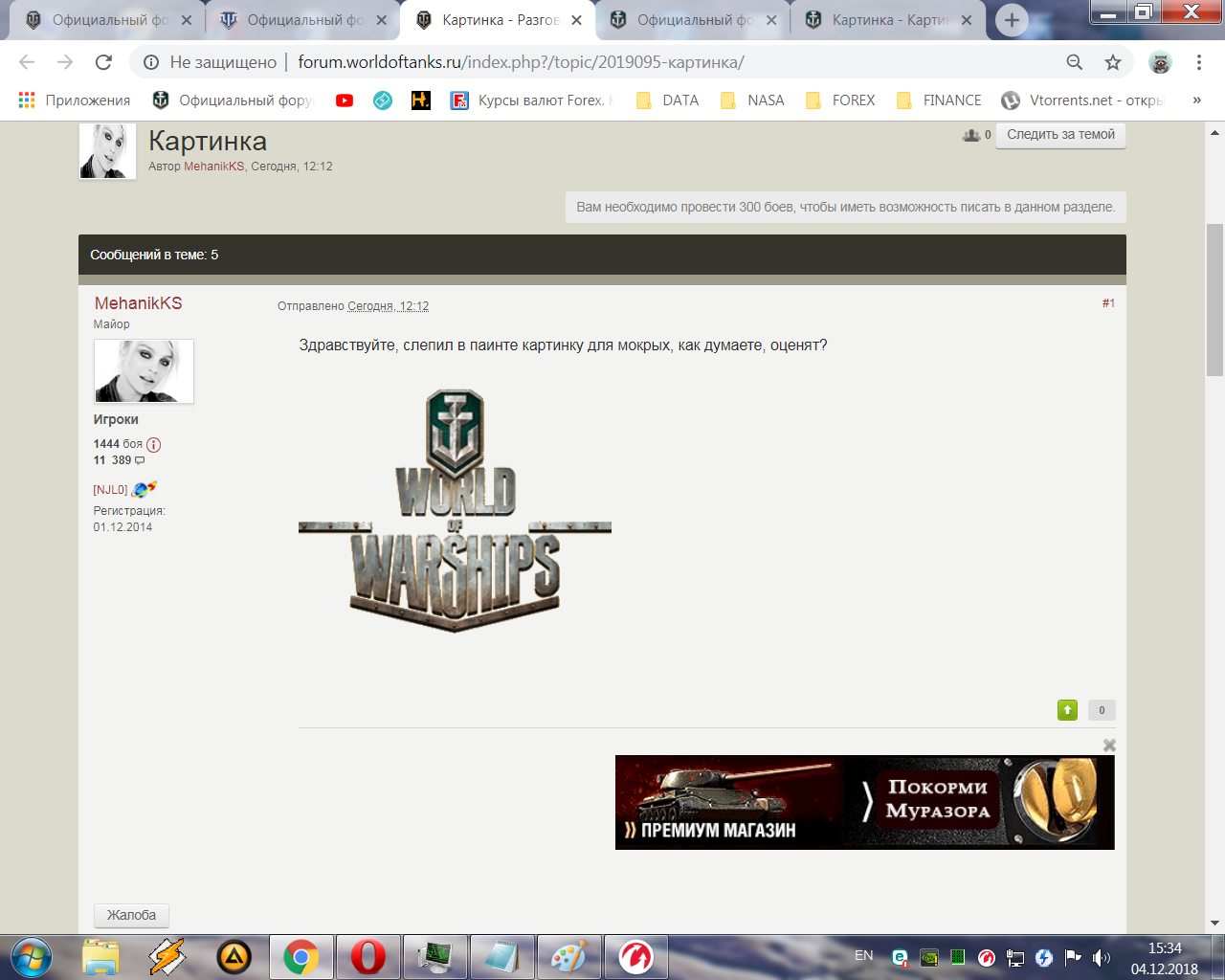Click the followers count icon

(x=971, y=135)
